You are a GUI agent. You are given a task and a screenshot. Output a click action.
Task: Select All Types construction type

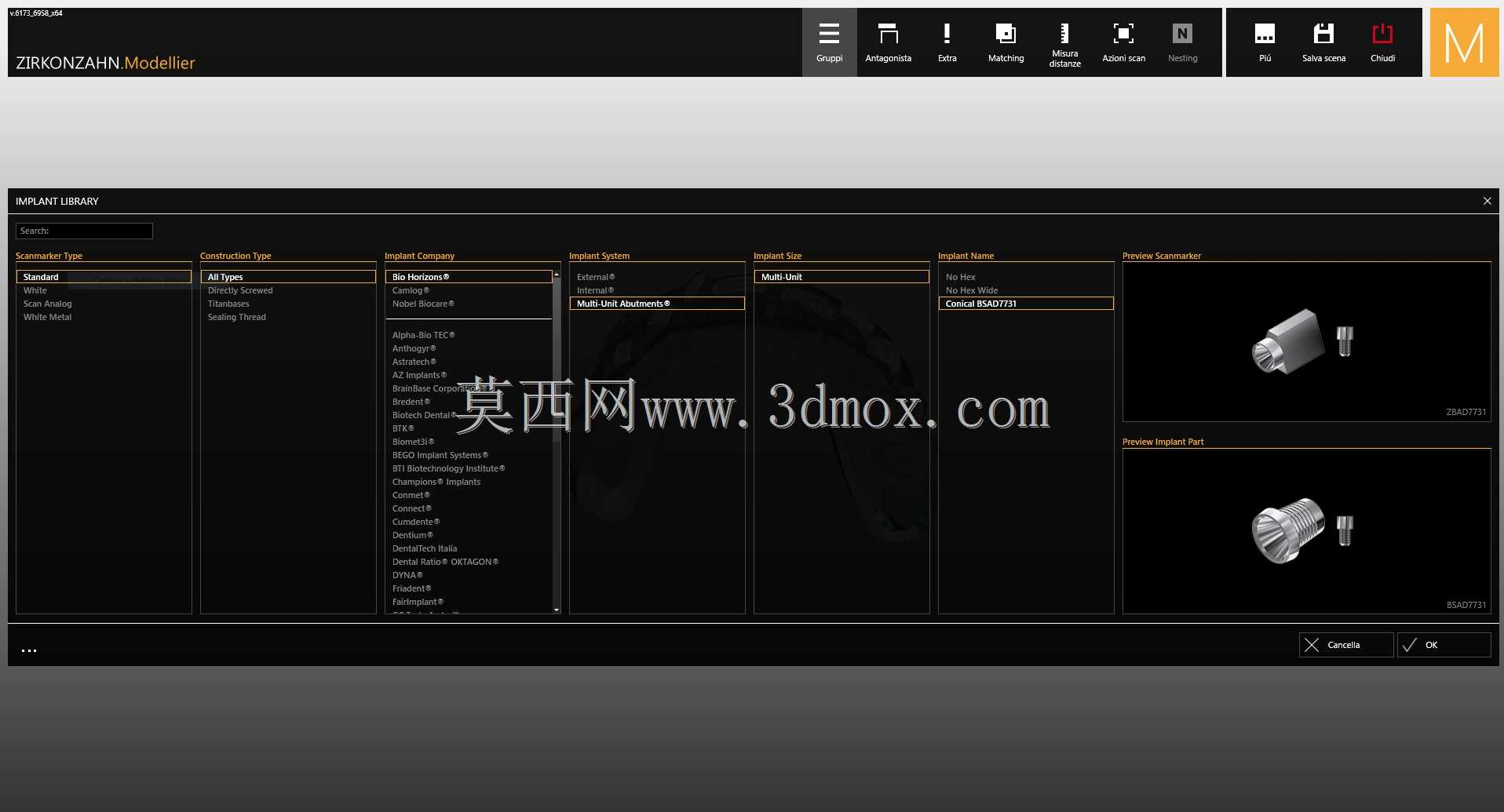coord(288,277)
